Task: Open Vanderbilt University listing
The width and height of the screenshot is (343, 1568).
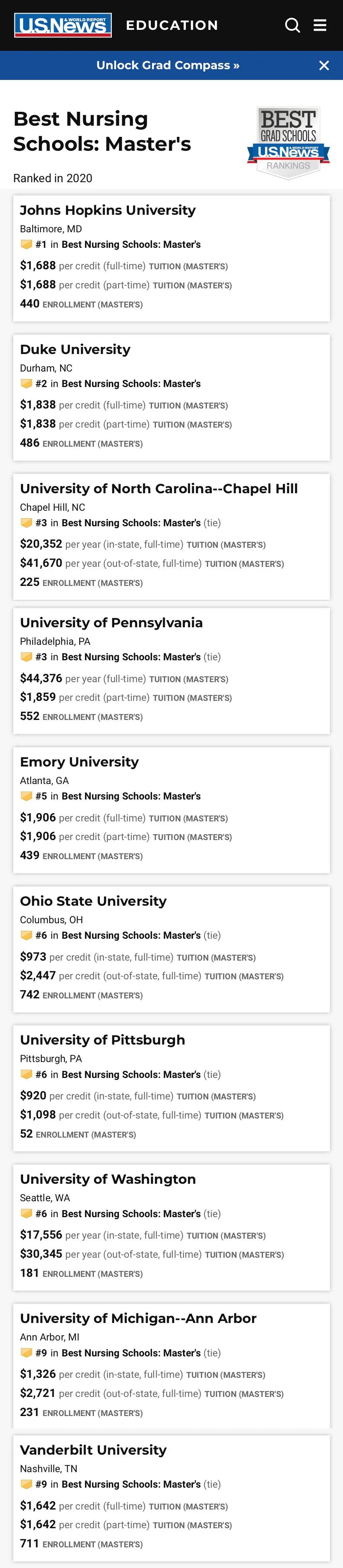Action: pyautogui.click(x=93, y=1450)
